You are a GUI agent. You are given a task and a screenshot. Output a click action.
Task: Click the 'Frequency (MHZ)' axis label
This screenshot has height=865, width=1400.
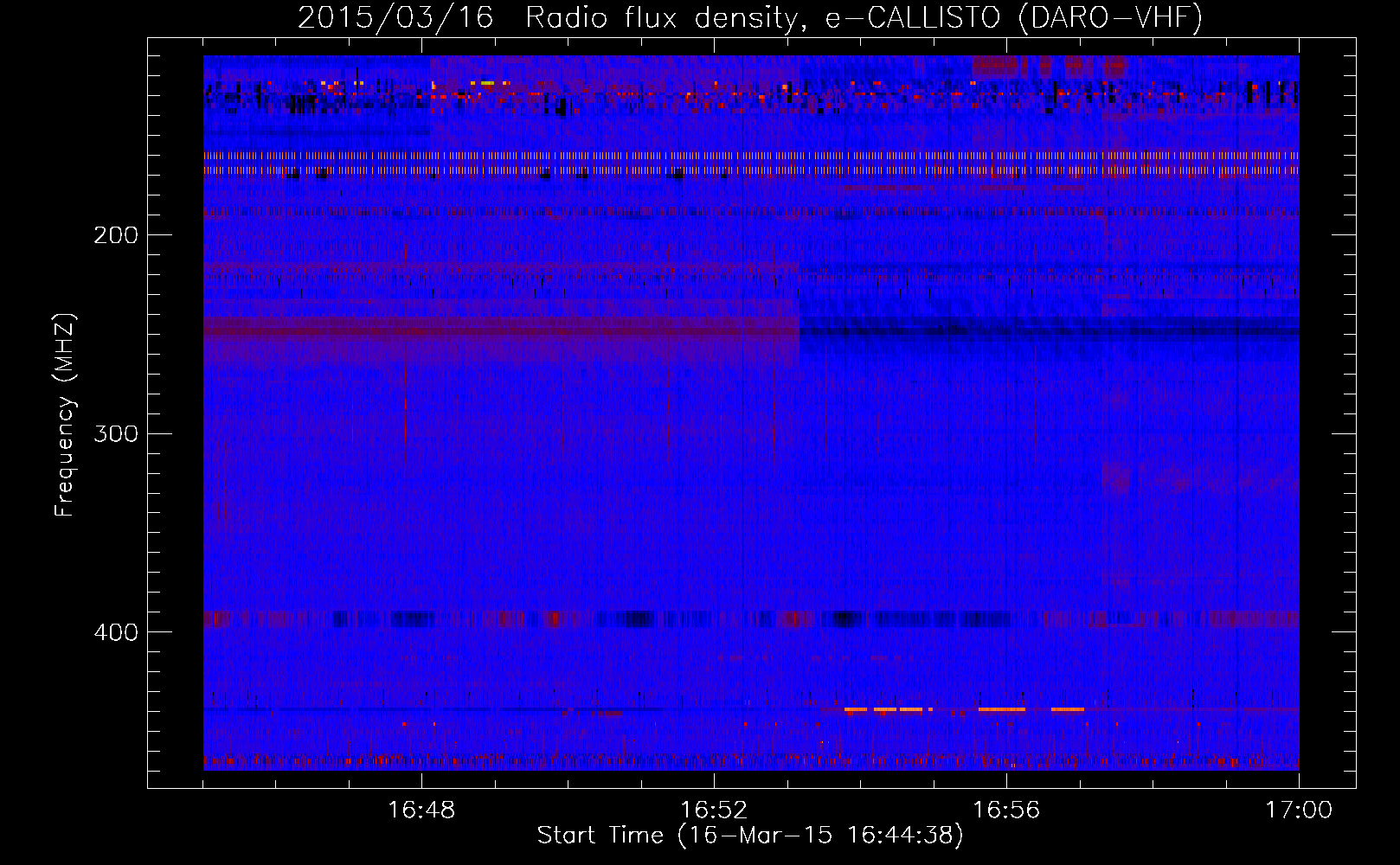coord(65,415)
